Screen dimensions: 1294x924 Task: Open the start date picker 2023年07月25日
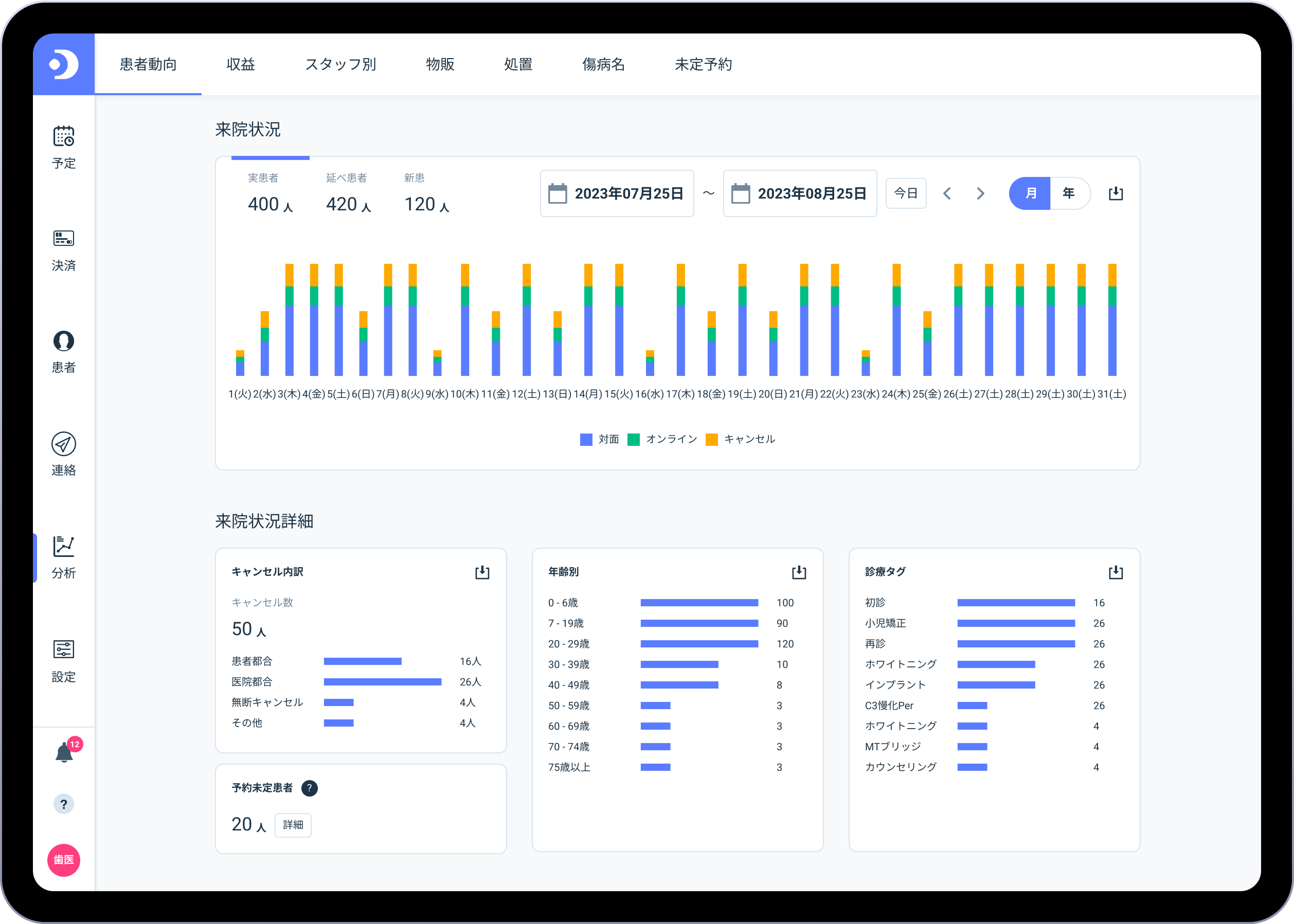(x=617, y=193)
